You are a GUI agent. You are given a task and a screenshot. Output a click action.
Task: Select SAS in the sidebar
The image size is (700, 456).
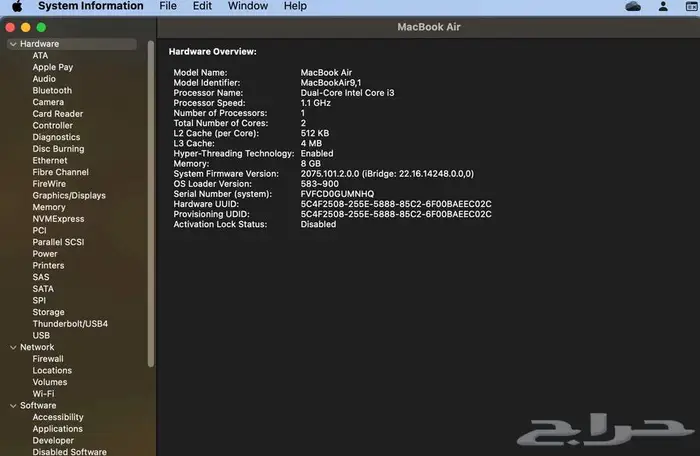coord(41,277)
